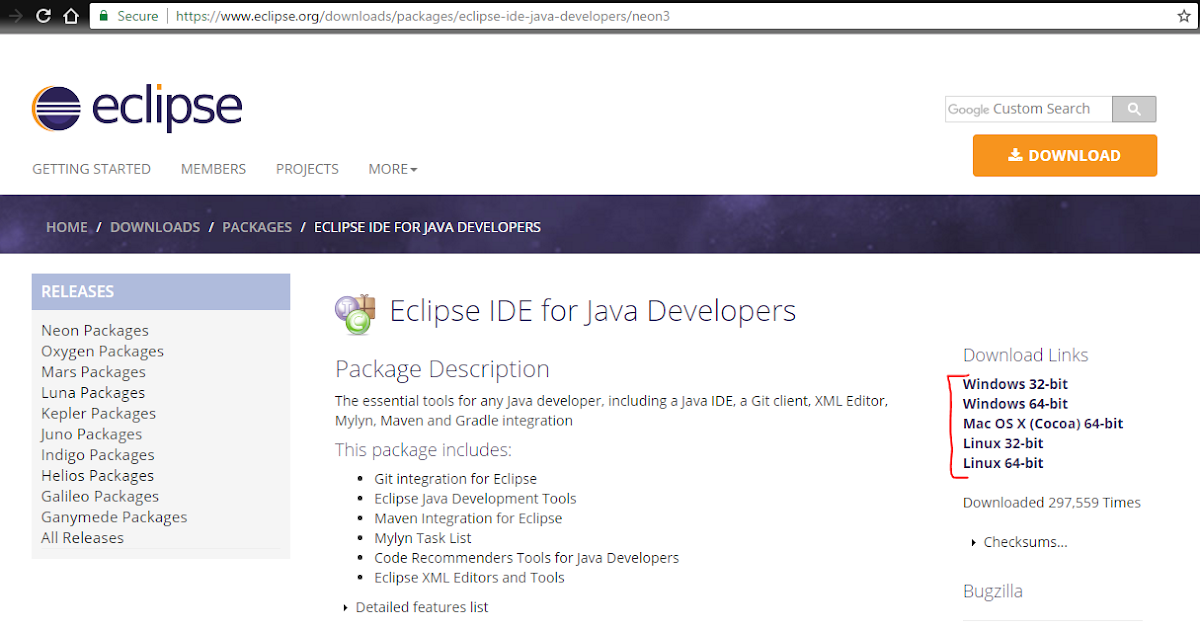Click the browser forward arrow
The height and width of the screenshot is (630, 1200).
(15, 16)
